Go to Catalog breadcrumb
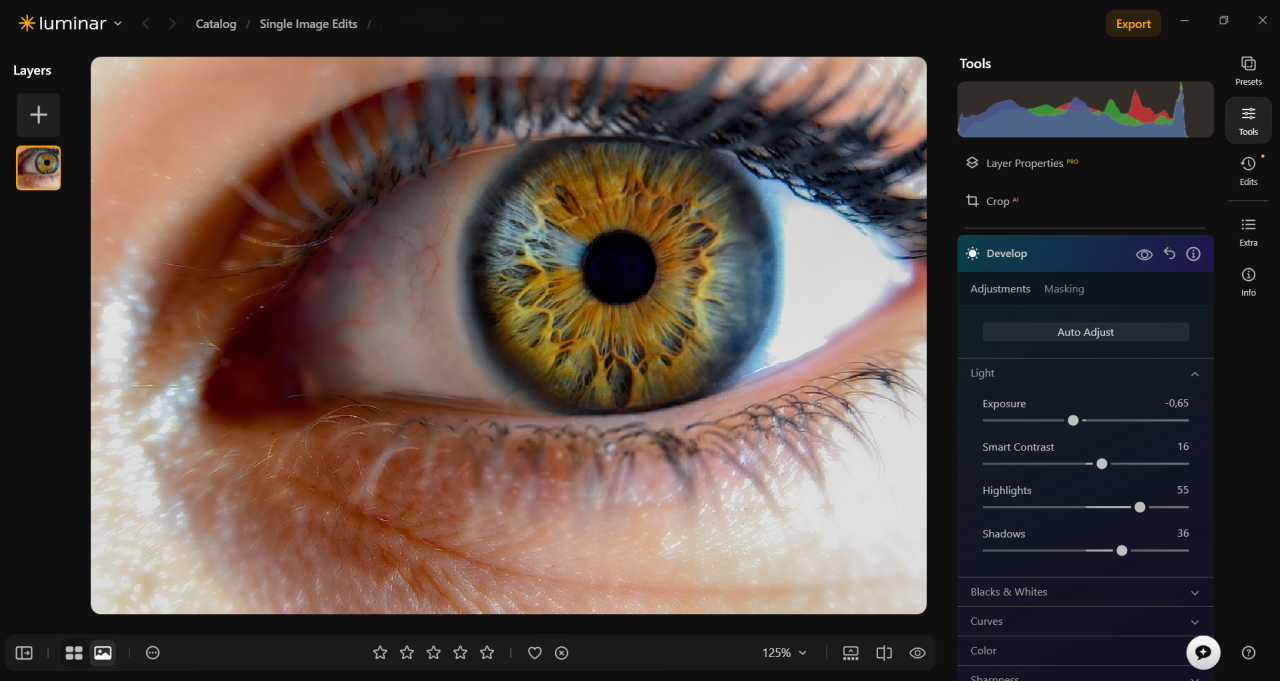Image resolution: width=1280 pixels, height=681 pixels. 216,24
